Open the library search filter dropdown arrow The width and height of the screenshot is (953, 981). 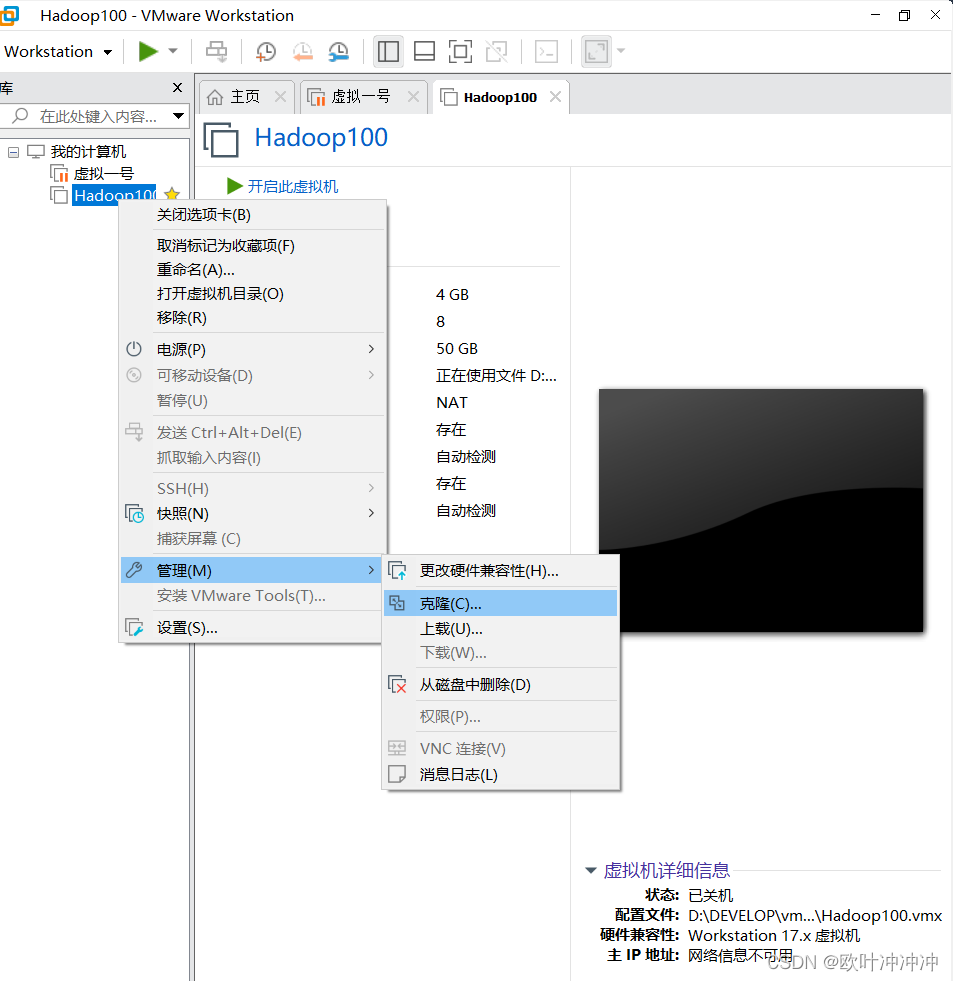(x=178, y=116)
